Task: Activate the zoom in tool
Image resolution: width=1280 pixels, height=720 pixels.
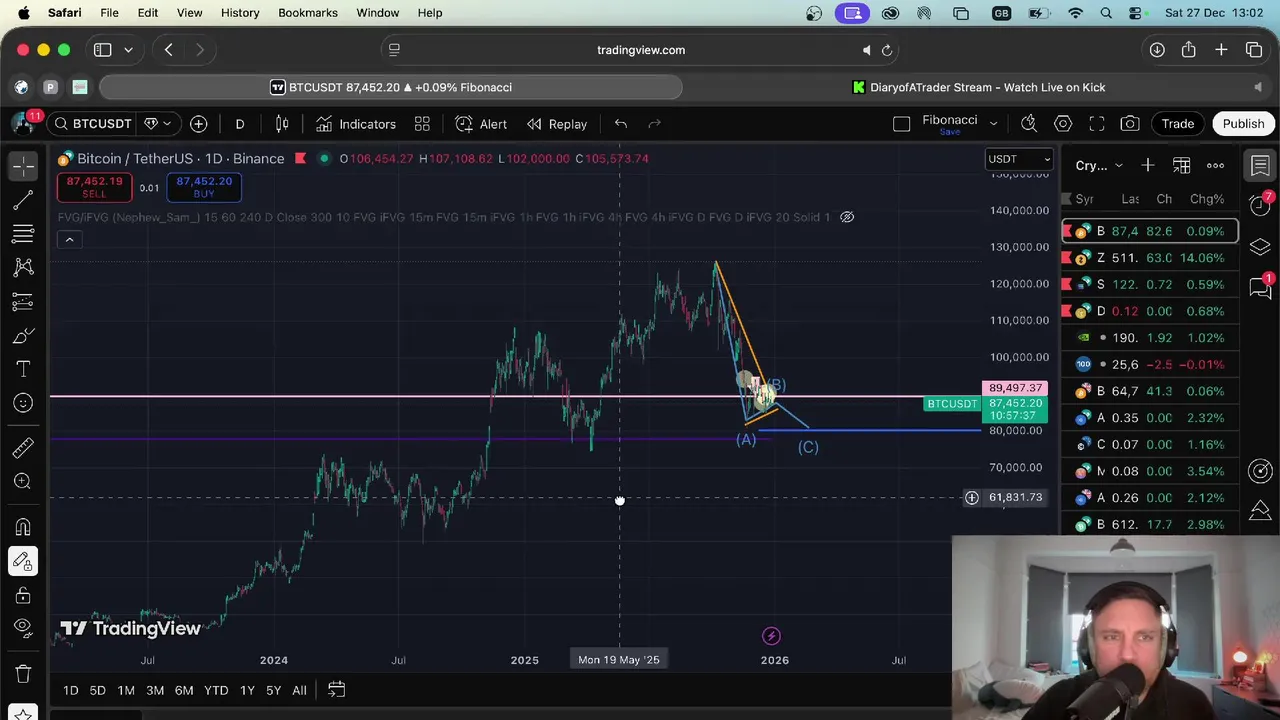Action: (x=23, y=482)
